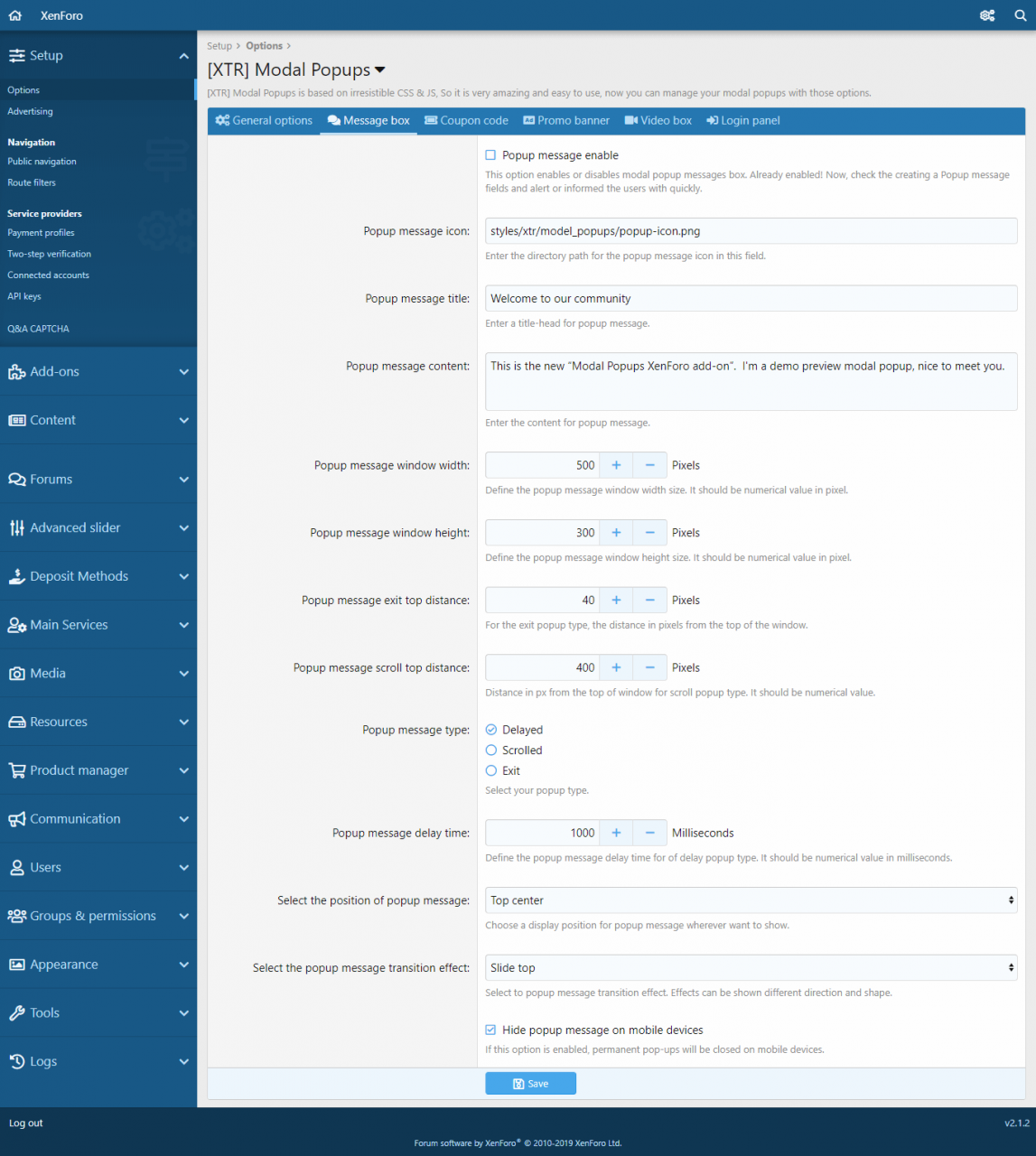This screenshot has width=1036, height=1156.
Task: Select the Scrolled popup type radio
Action: point(491,750)
